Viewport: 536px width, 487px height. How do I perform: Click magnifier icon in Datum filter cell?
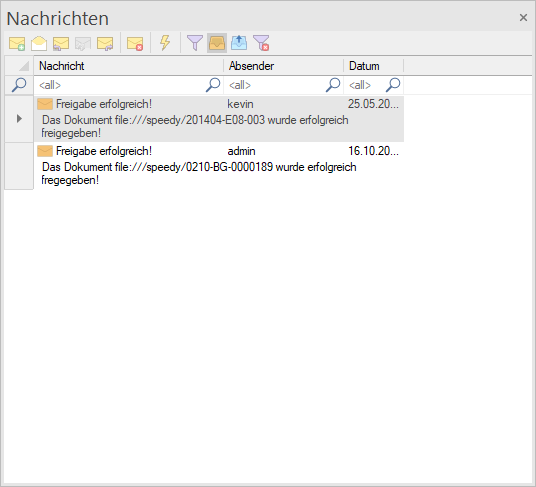click(393, 85)
